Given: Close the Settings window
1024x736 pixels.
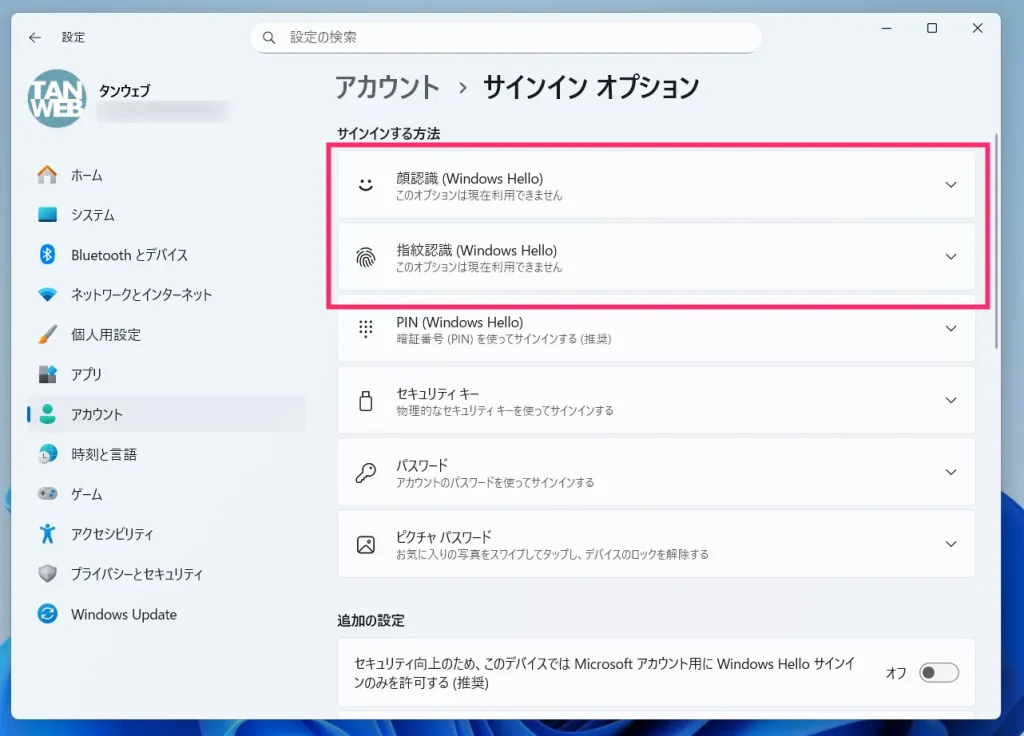Looking at the screenshot, I should pyautogui.click(x=978, y=28).
